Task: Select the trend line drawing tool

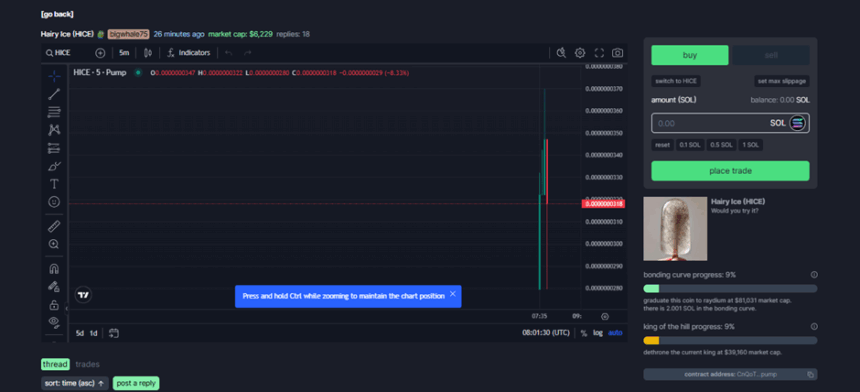Action: pyautogui.click(x=54, y=94)
